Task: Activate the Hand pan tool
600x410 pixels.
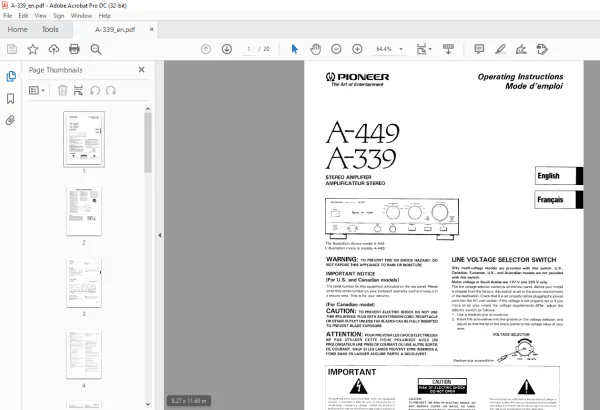Action: tap(315, 49)
